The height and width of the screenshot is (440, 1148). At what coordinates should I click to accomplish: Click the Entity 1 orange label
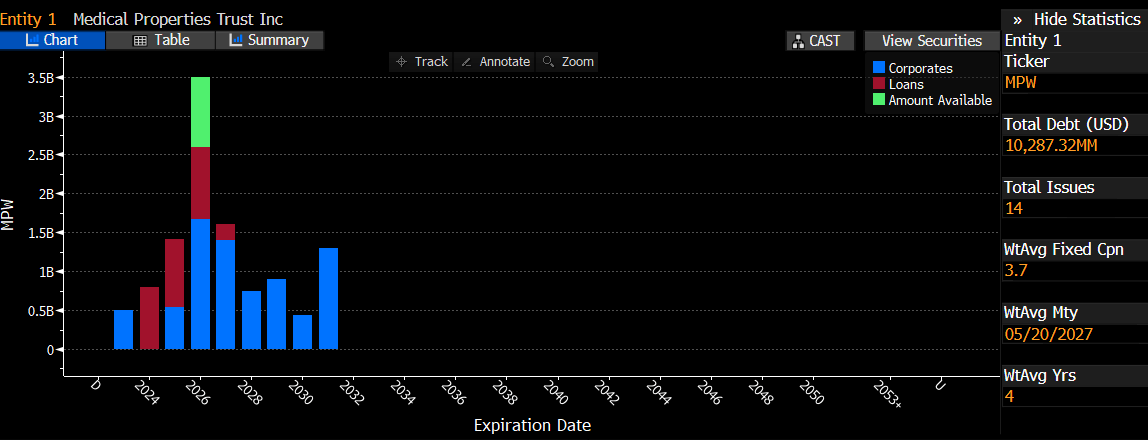29,19
